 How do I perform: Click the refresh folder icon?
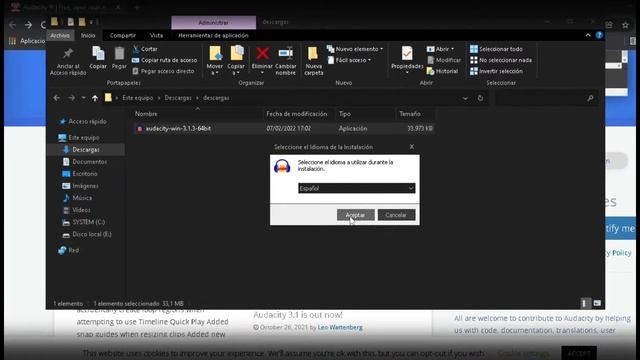pos(480,98)
